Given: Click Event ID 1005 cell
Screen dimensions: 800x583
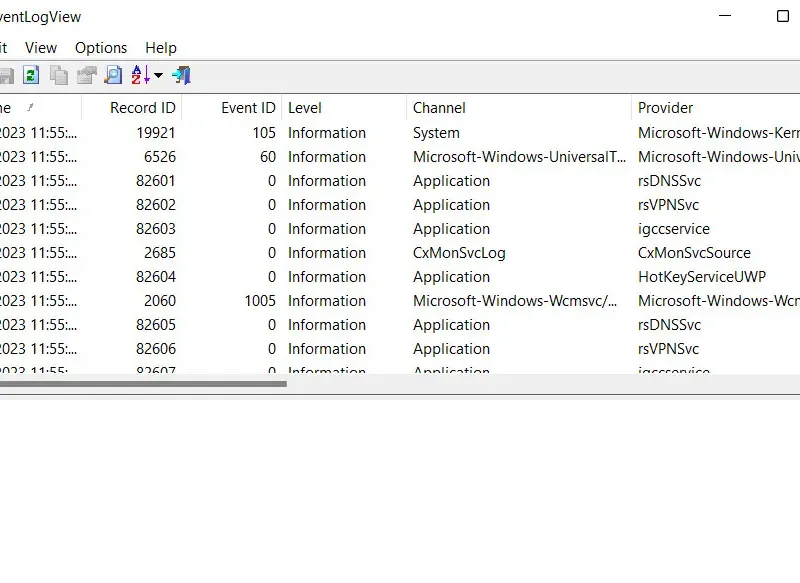Looking at the screenshot, I should (x=260, y=300).
